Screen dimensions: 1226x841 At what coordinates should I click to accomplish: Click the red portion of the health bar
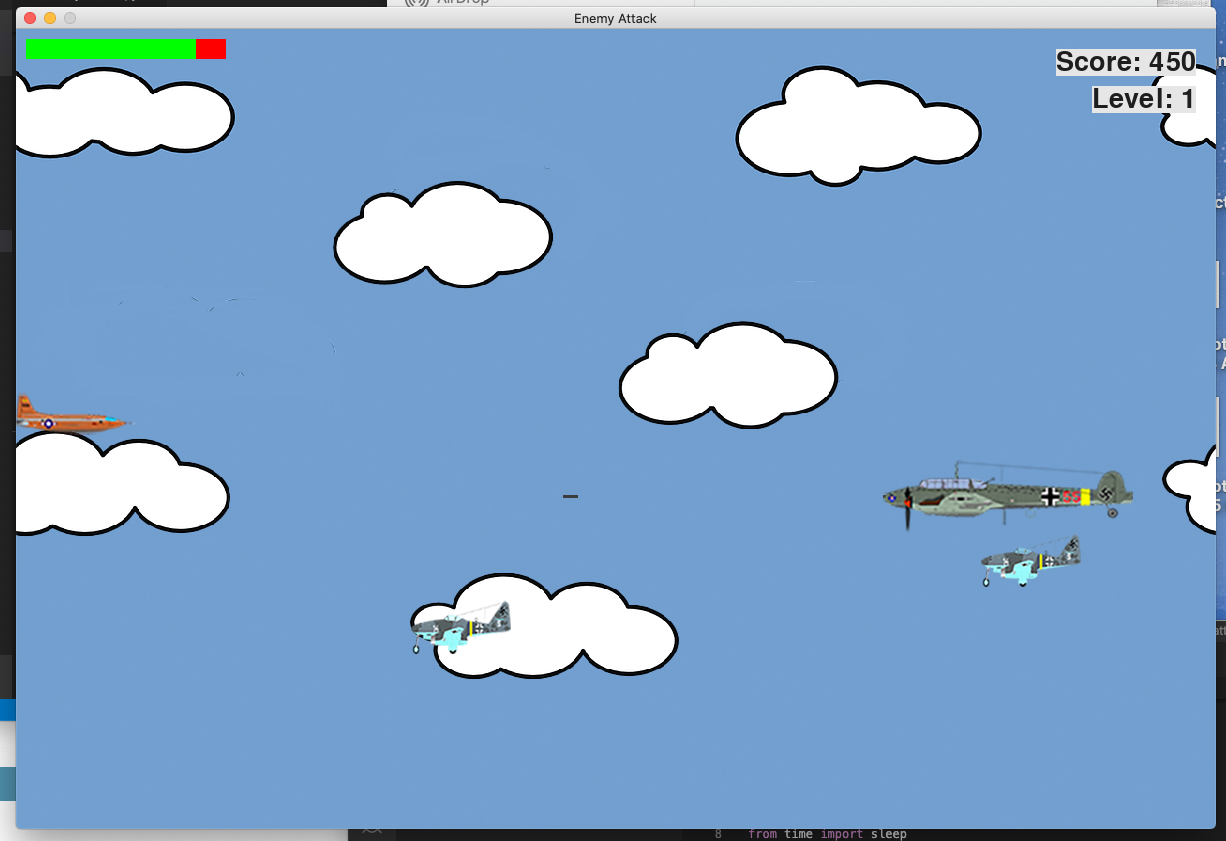[211, 49]
